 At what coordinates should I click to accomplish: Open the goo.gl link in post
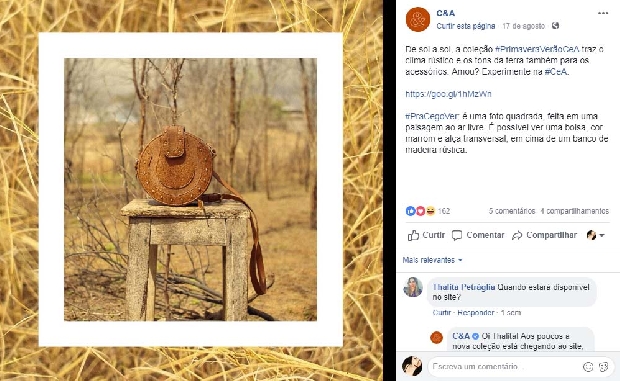pyautogui.click(x=448, y=94)
